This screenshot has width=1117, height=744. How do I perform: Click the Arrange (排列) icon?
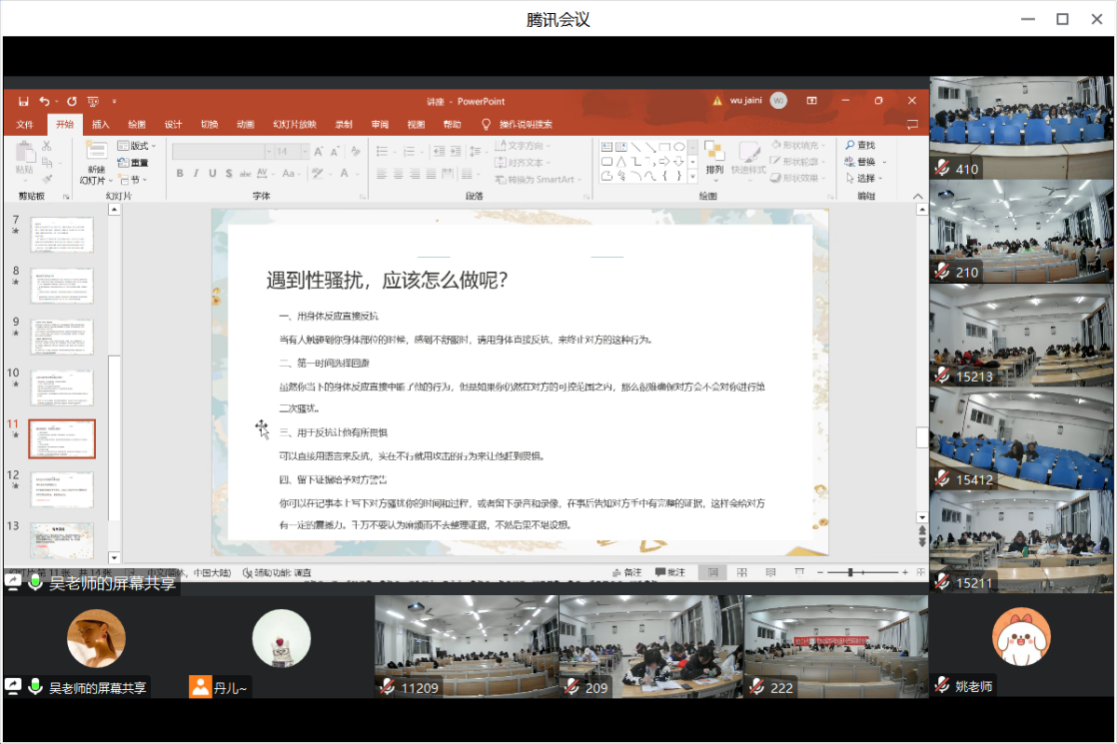pos(714,152)
